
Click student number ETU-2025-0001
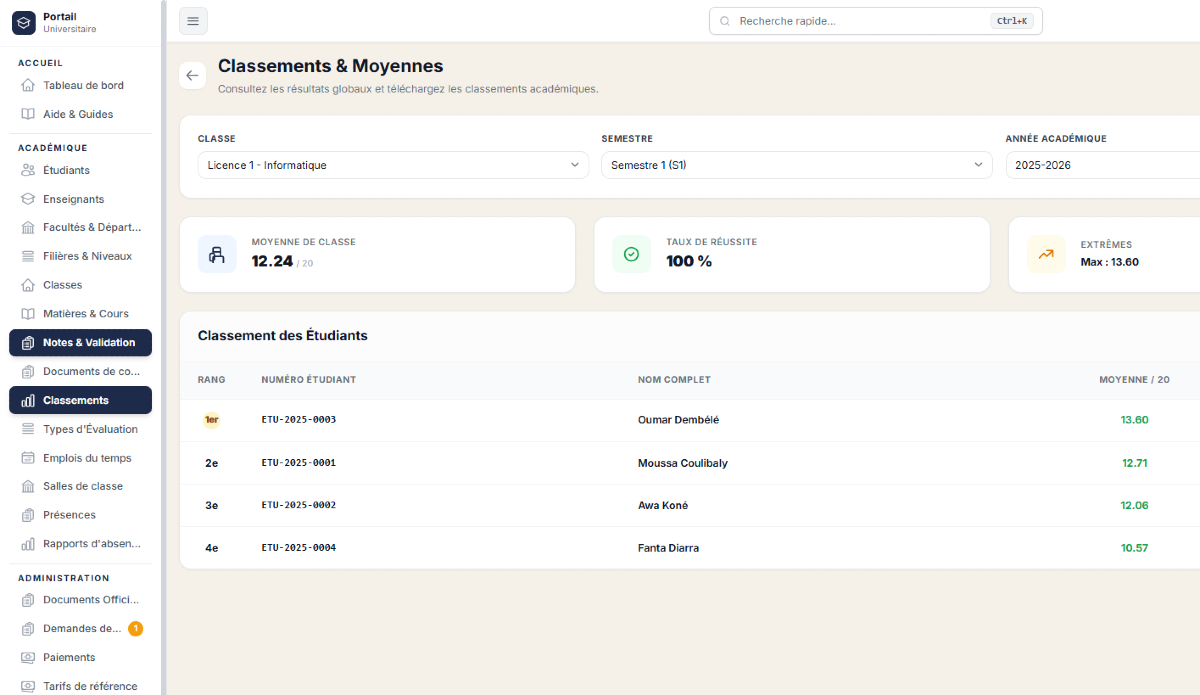pyautogui.click(x=299, y=463)
